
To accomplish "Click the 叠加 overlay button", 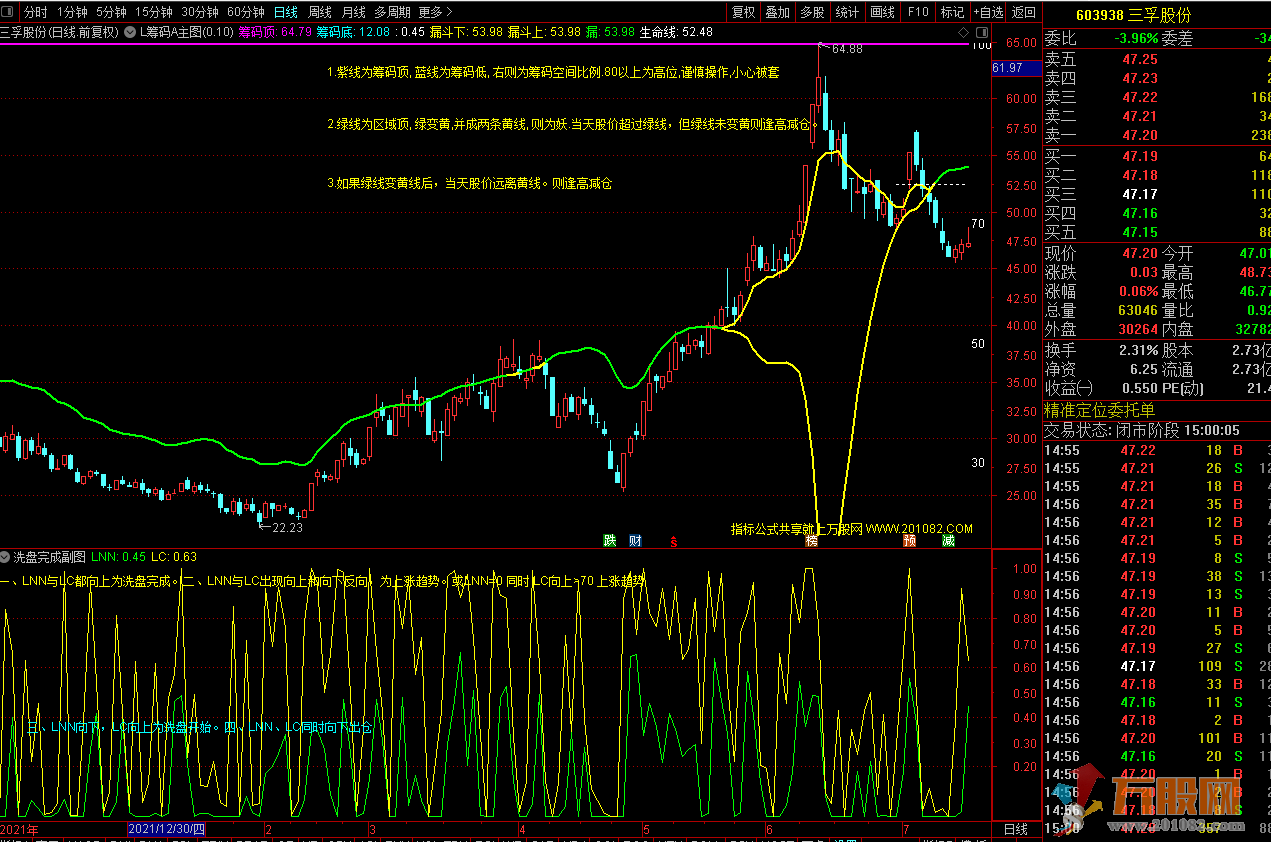I will click(x=777, y=12).
